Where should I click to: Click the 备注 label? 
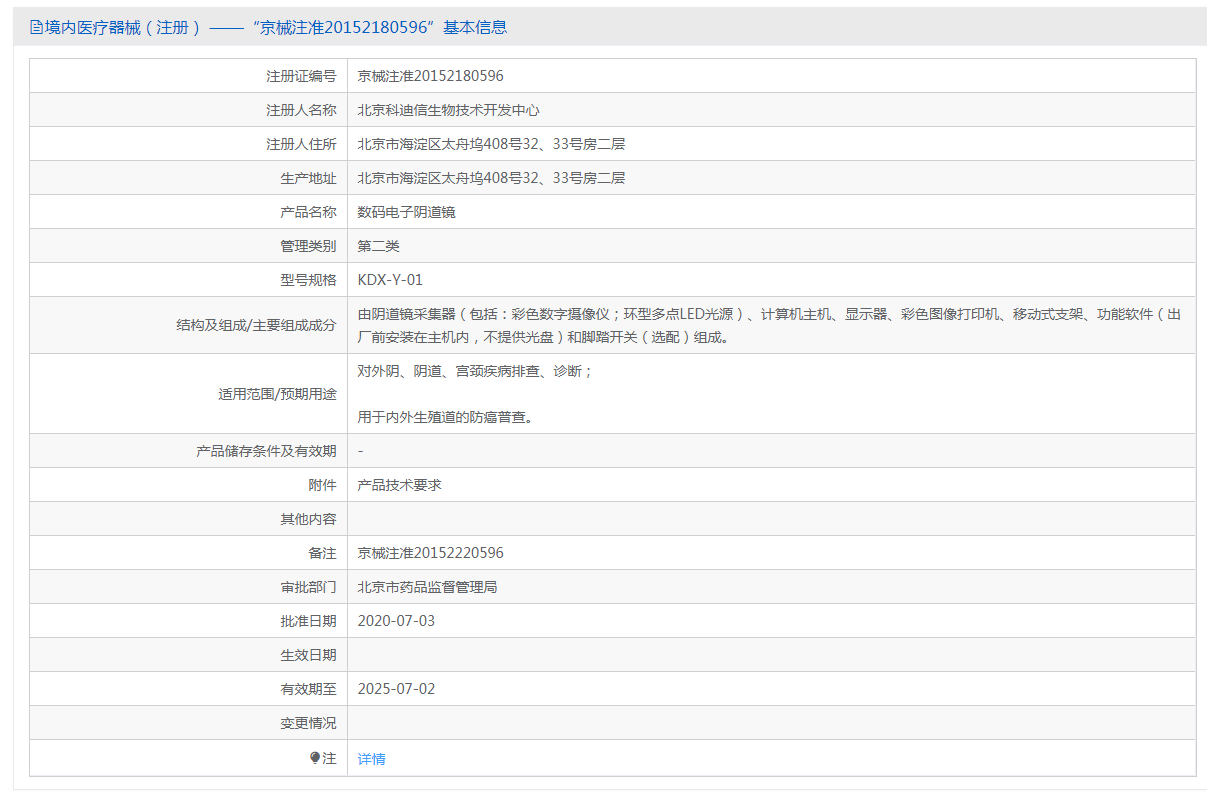point(322,553)
